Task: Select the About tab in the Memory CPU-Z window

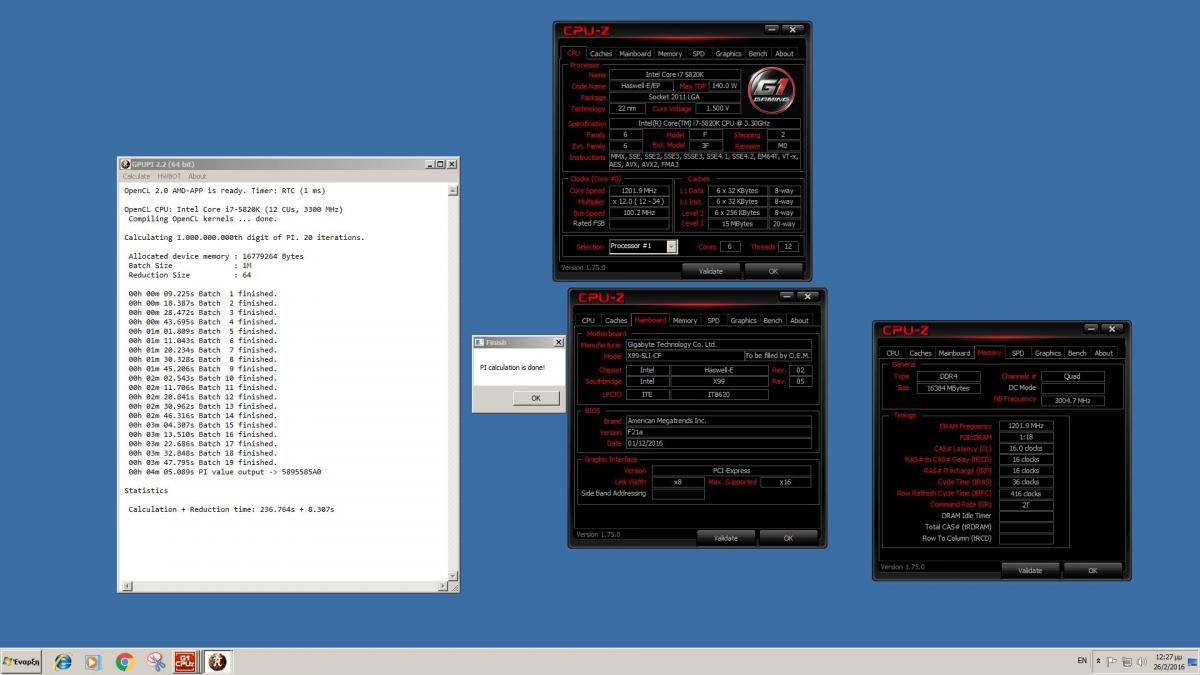Action: (x=1104, y=353)
